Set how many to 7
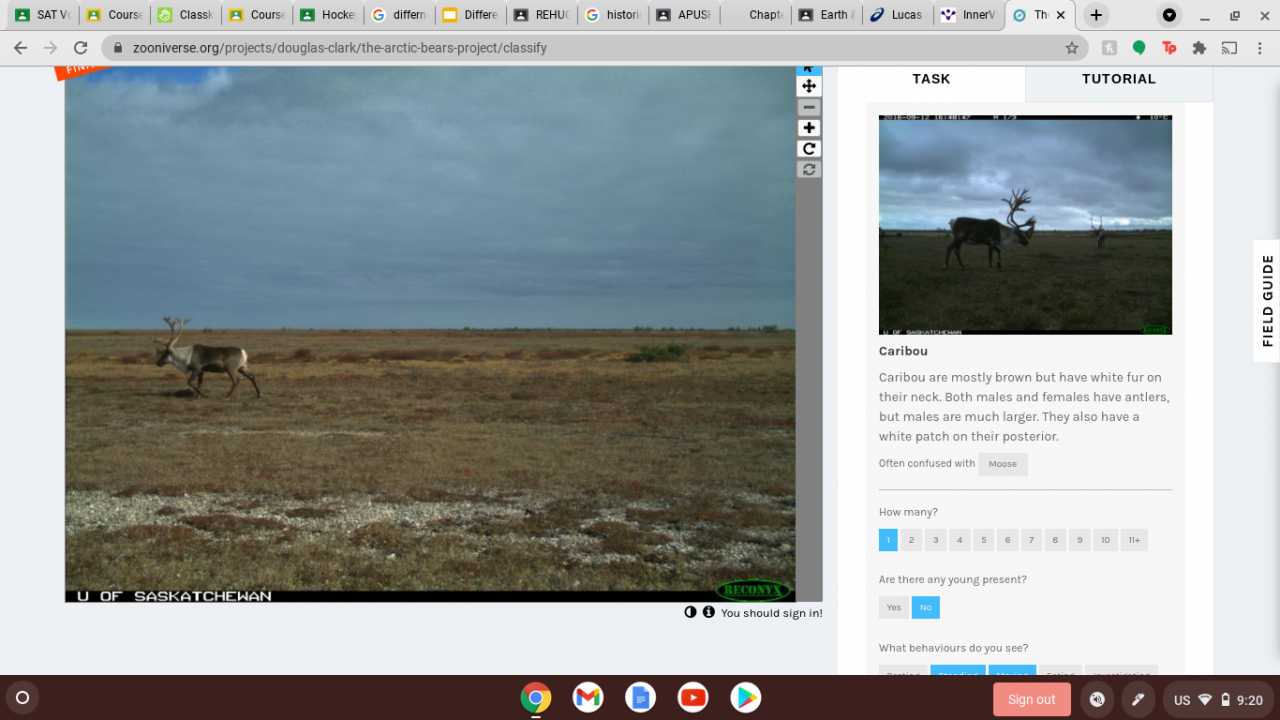 coord(1031,540)
